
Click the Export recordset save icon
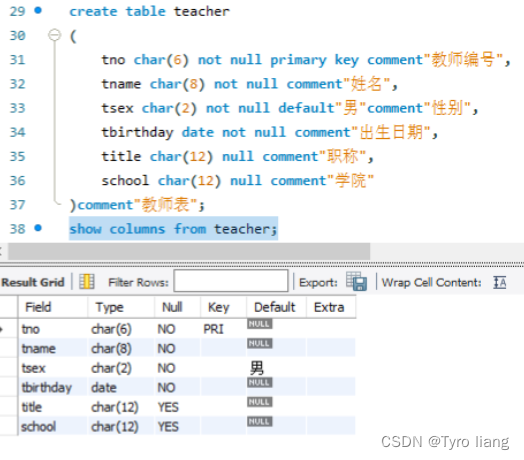(356, 281)
